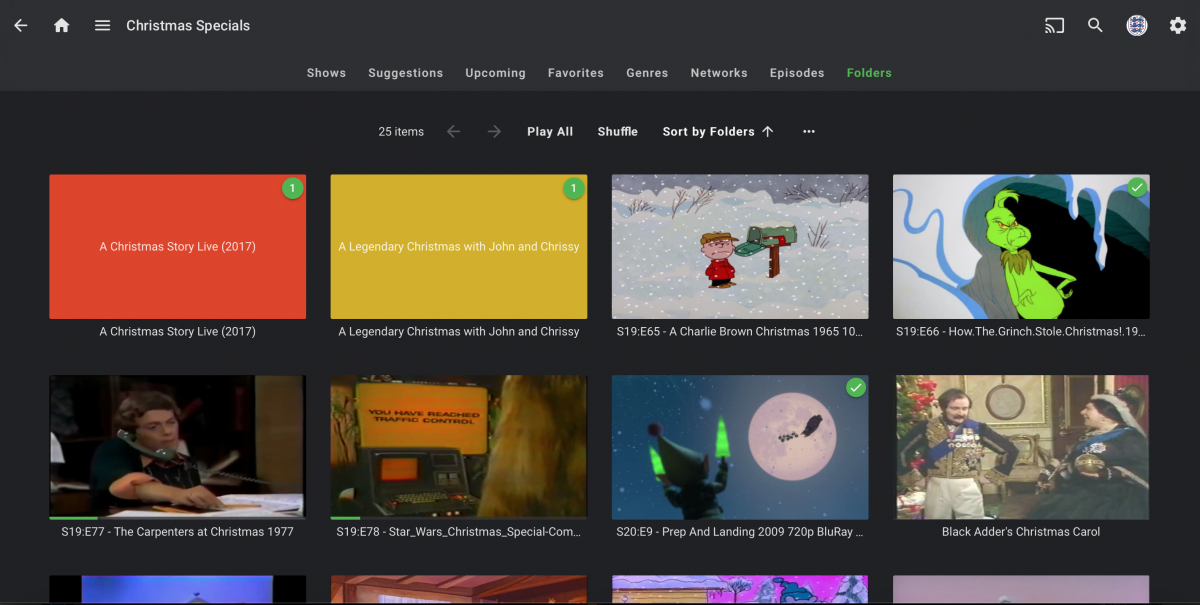The image size is (1200, 605).
Task: Go to next page arrow
Action: tap(494, 132)
